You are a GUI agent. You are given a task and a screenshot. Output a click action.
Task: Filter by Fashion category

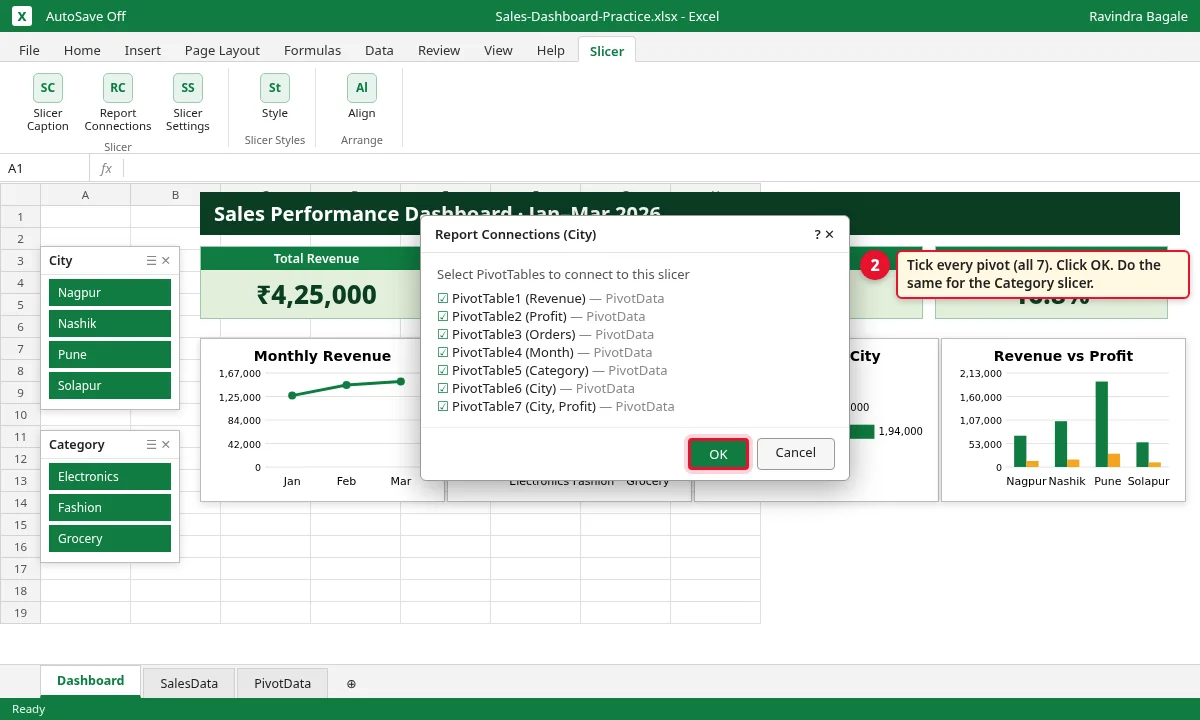click(110, 508)
